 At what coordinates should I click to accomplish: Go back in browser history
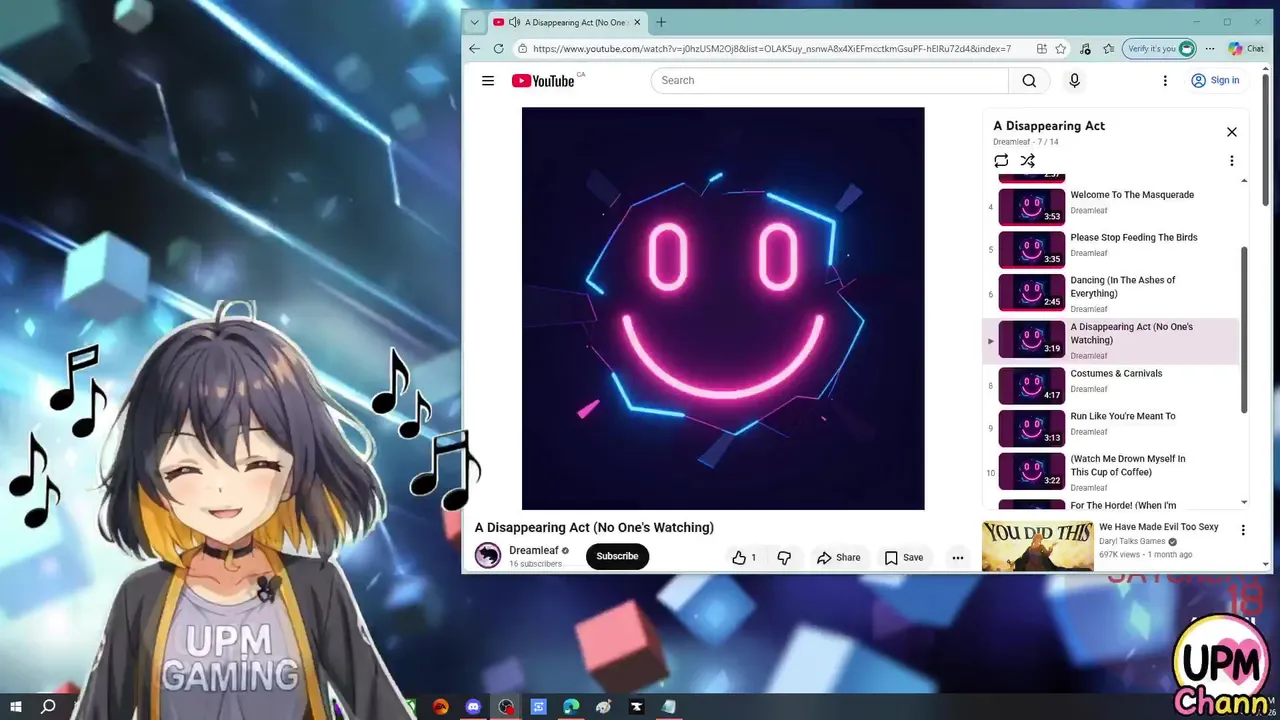474,49
